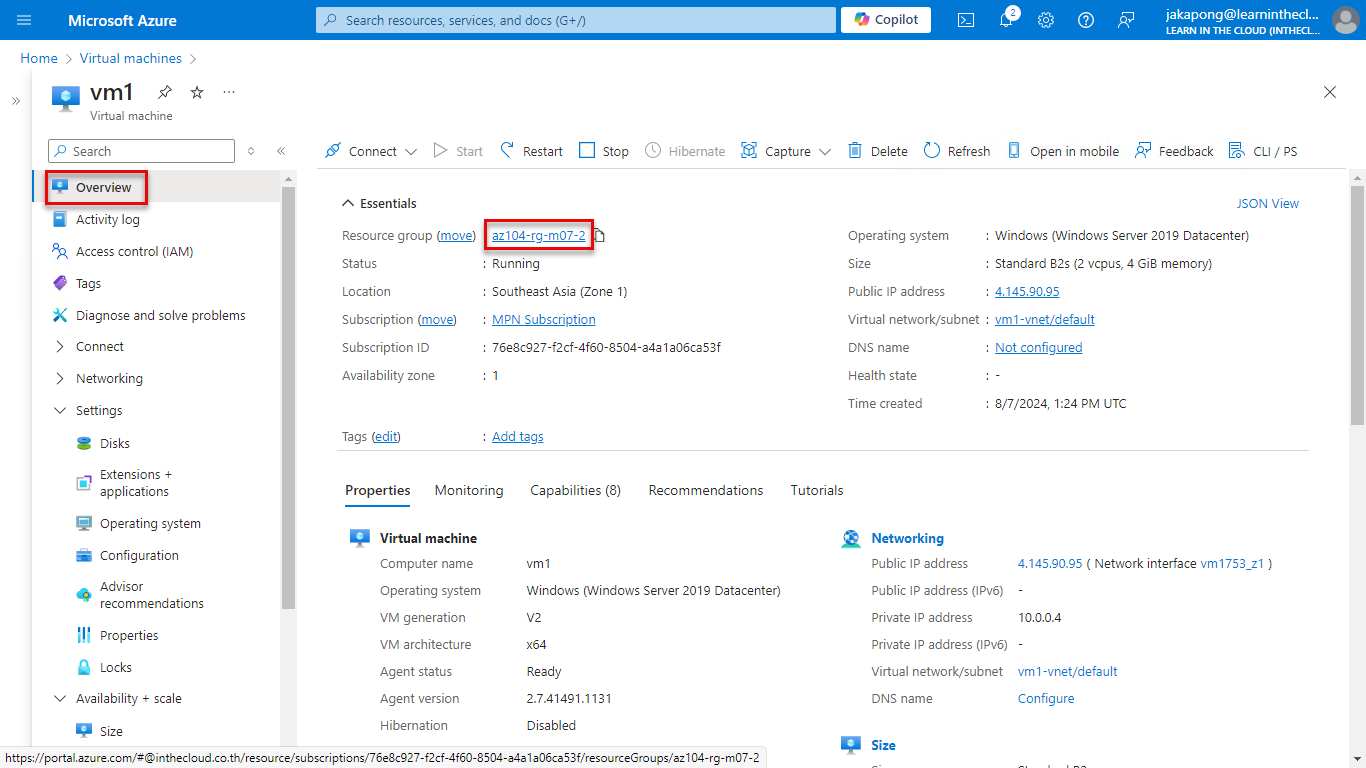Expand the portal left pane chevrons
The height and width of the screenshot is (768, 1366).
[x=15, y=101]
